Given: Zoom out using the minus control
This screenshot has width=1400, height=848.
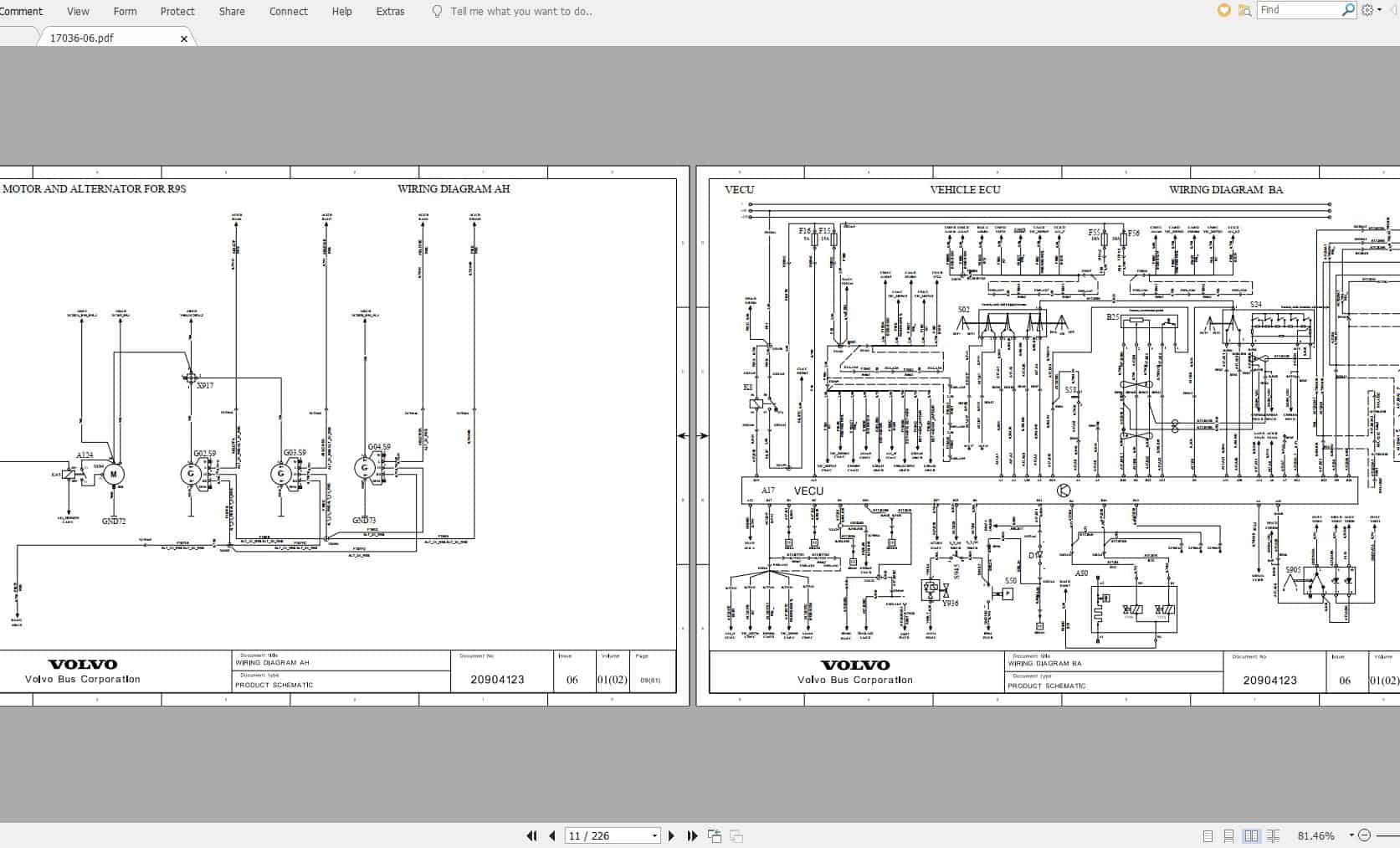Looking at the screenshot, I should (x=1366, y=835).
